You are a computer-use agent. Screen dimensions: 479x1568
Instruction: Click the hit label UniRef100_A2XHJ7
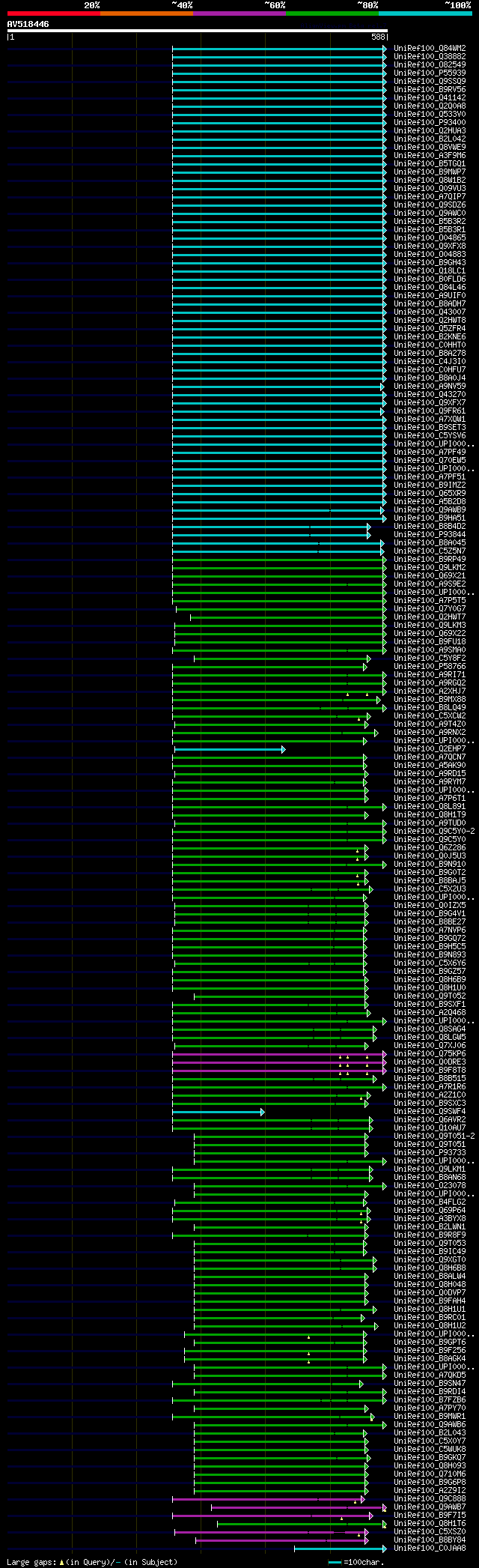(x=430, y=691)
